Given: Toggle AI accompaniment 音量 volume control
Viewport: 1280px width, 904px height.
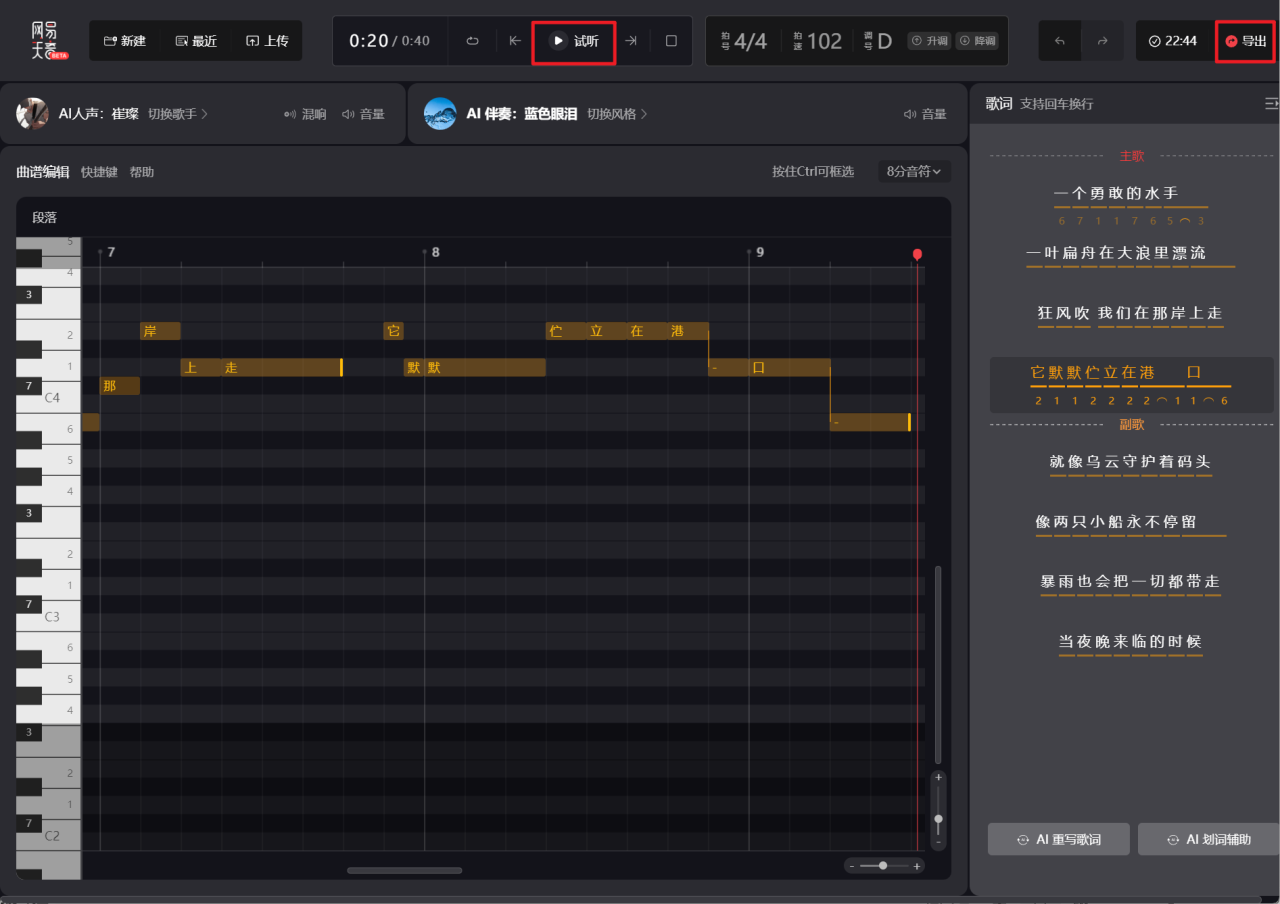Looking at the screenshot, I should 925,114.
